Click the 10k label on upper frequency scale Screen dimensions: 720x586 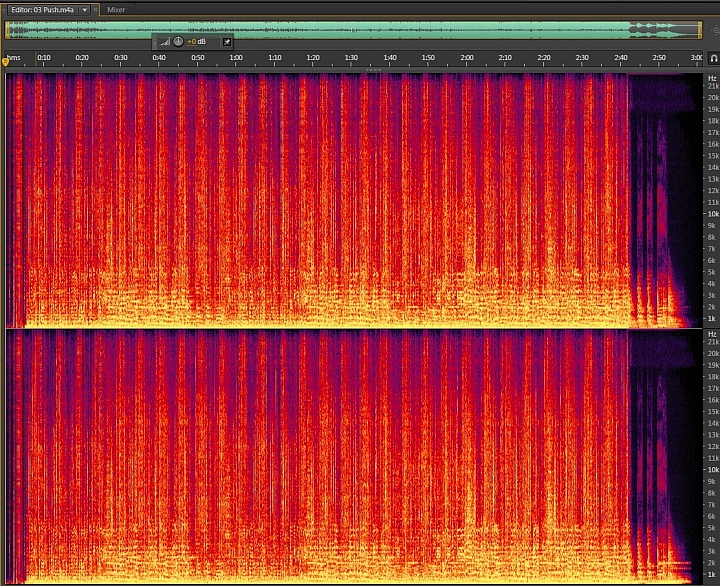pos(713,214)
